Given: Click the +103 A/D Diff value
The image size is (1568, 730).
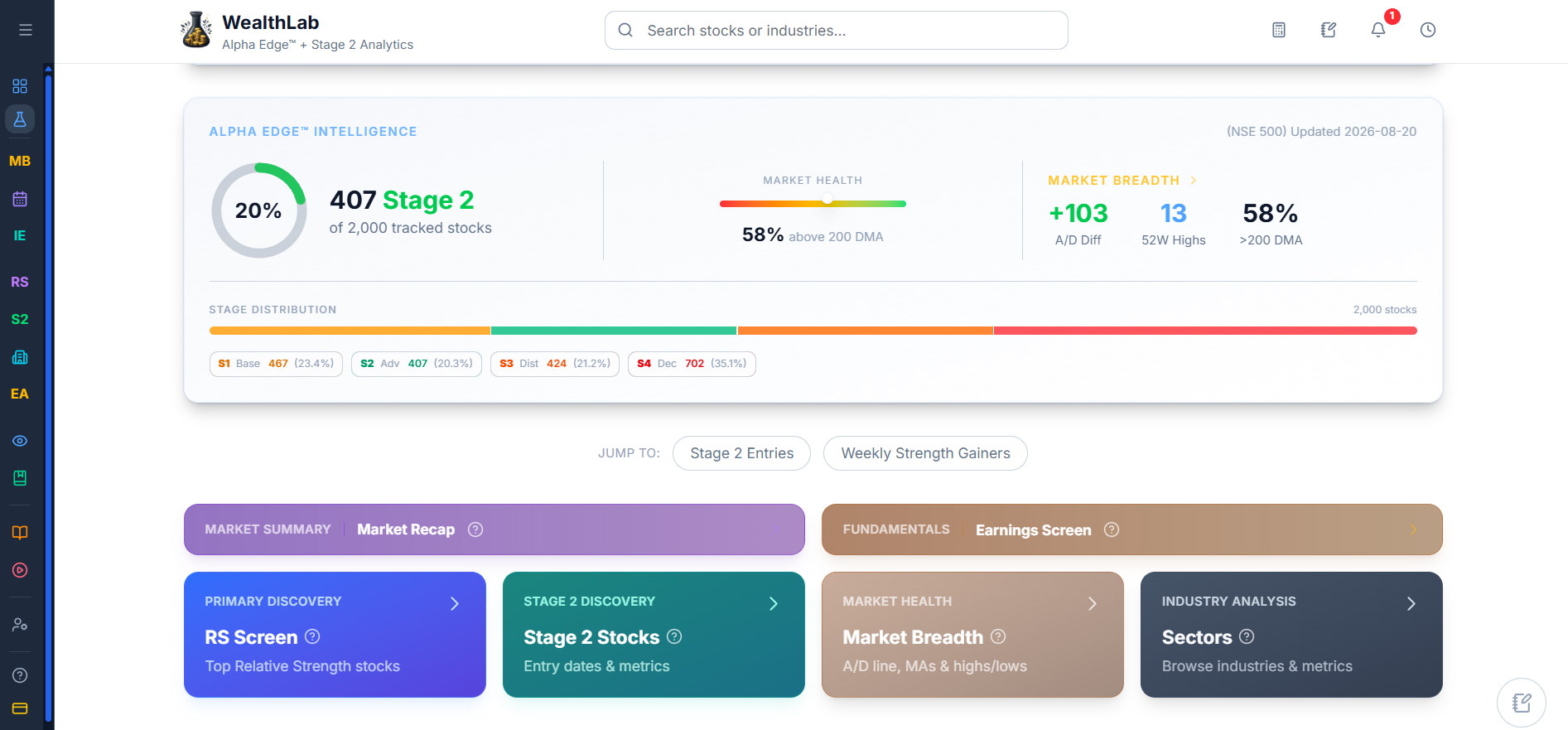Looking at the screenshot, I should (1078, 214).
